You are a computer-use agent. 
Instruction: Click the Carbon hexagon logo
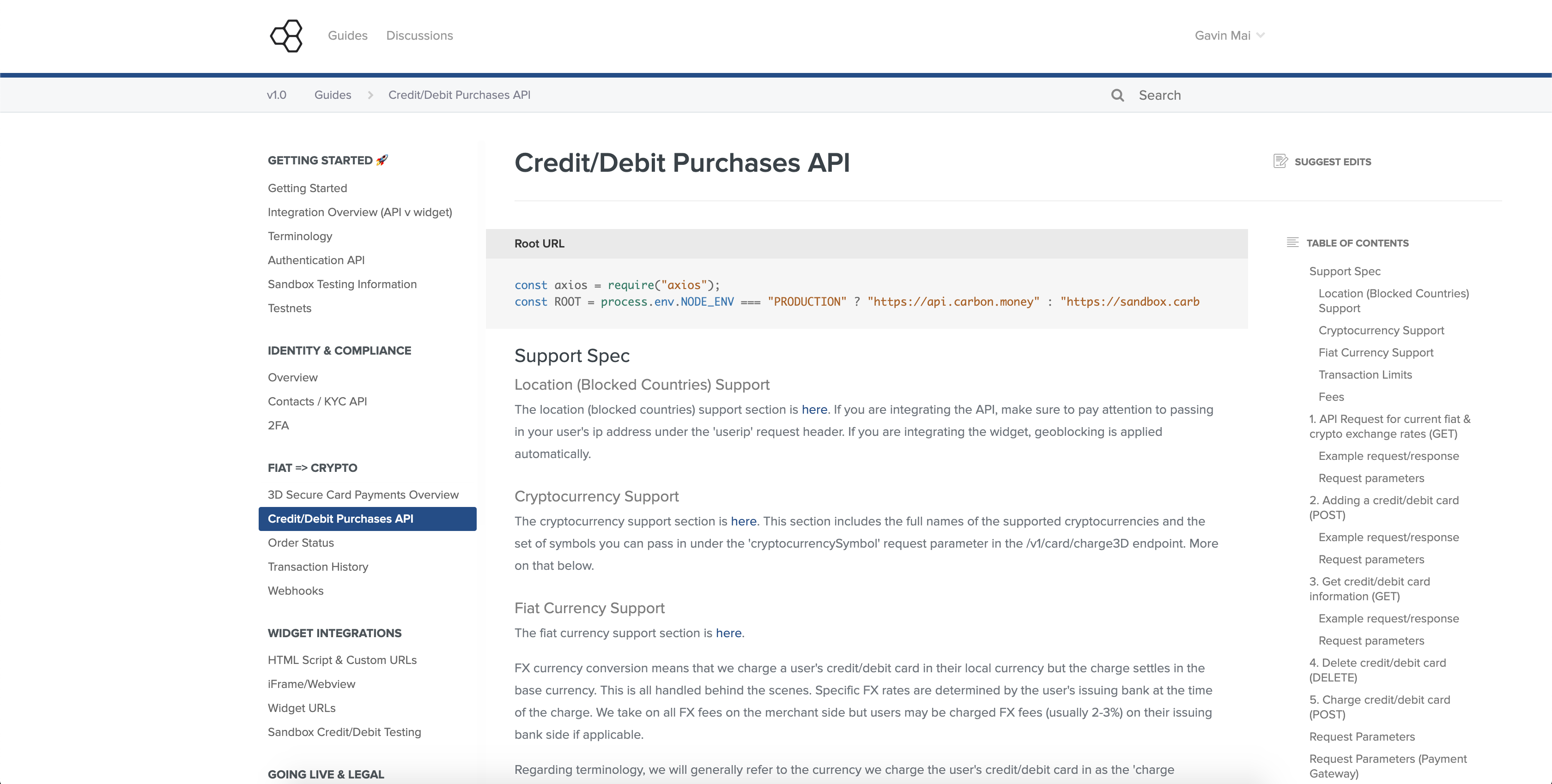pos(285,36)
